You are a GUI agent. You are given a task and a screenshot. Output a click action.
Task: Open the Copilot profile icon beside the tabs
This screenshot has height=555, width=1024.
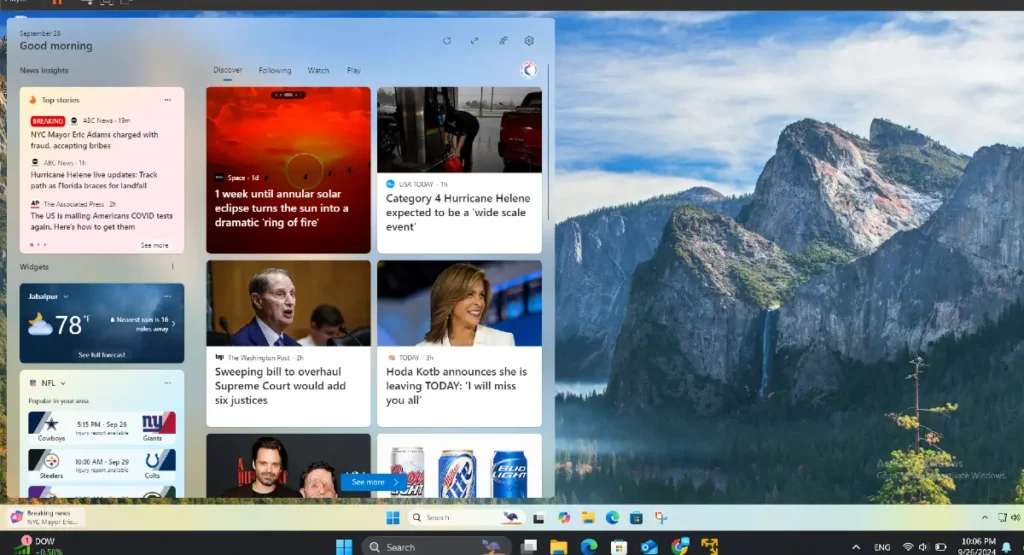pyautogui.click(x=528, y=69)
